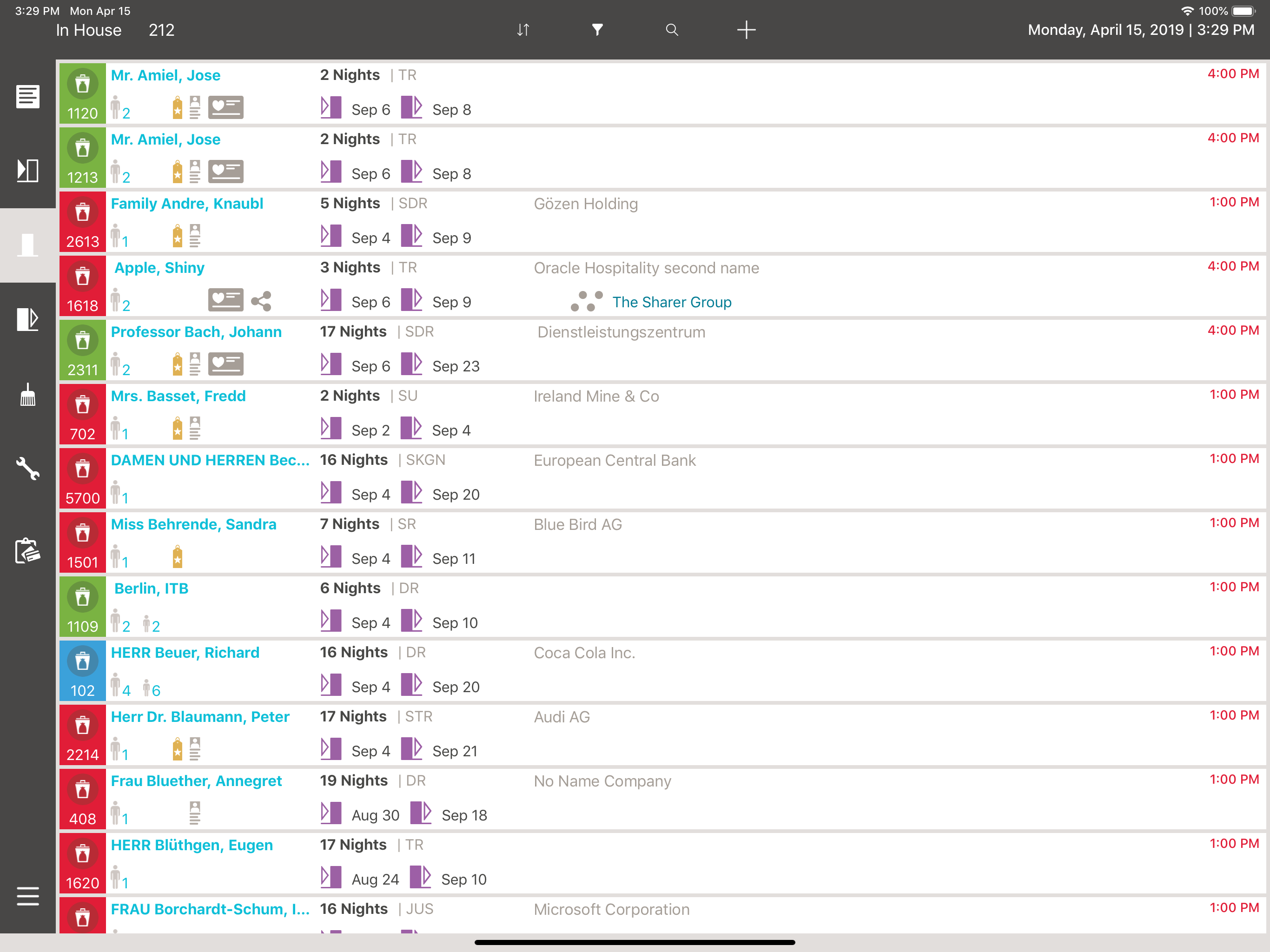The width and height of the screenshot is (1270, 952).
Task: Tap the green room 2311 status tile
Action: pos(83,350)
